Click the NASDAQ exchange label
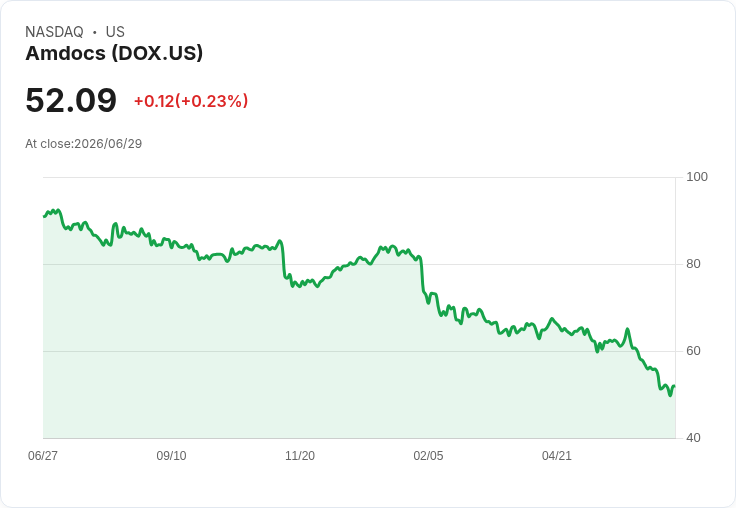Viewport: 736px width, 508px height. point(54,32)
